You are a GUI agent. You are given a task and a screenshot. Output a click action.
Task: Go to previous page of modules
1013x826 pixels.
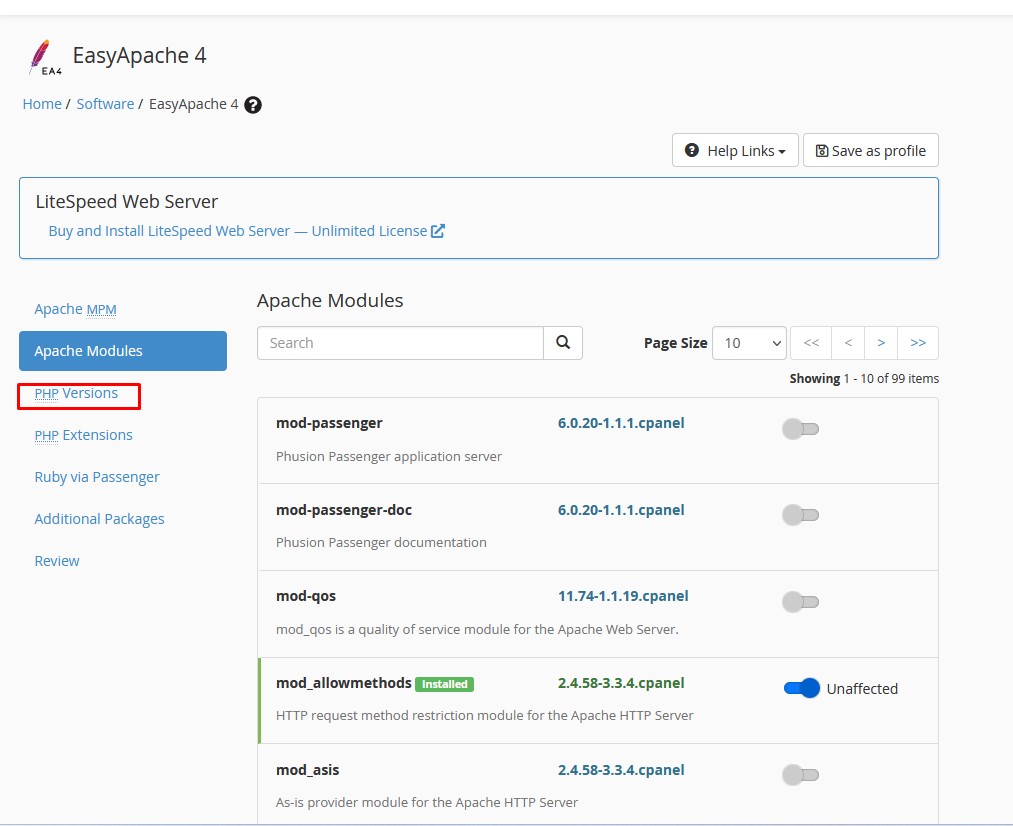coord(849,343)
